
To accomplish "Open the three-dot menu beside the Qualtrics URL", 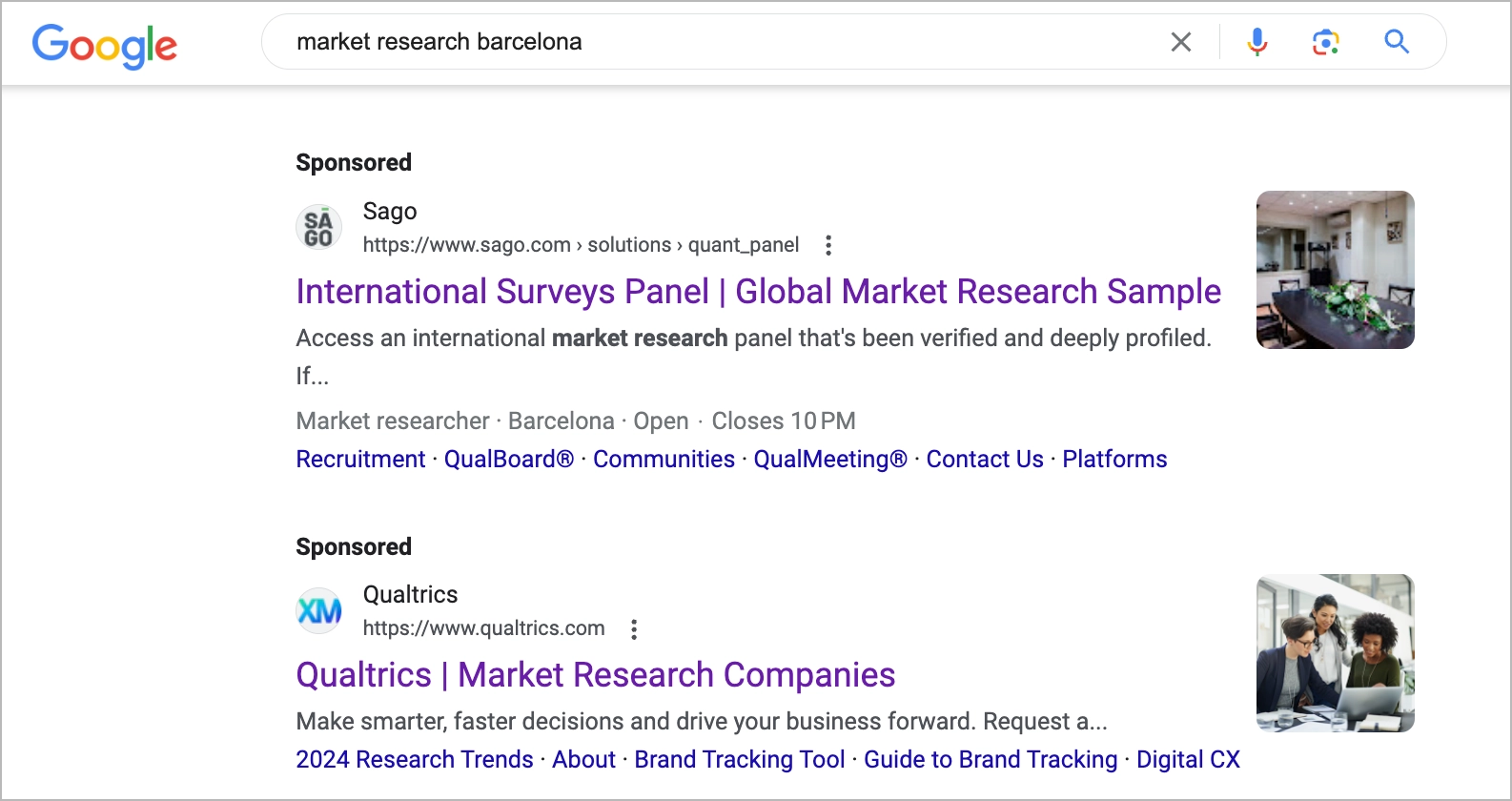I will [x=634, y=628].
